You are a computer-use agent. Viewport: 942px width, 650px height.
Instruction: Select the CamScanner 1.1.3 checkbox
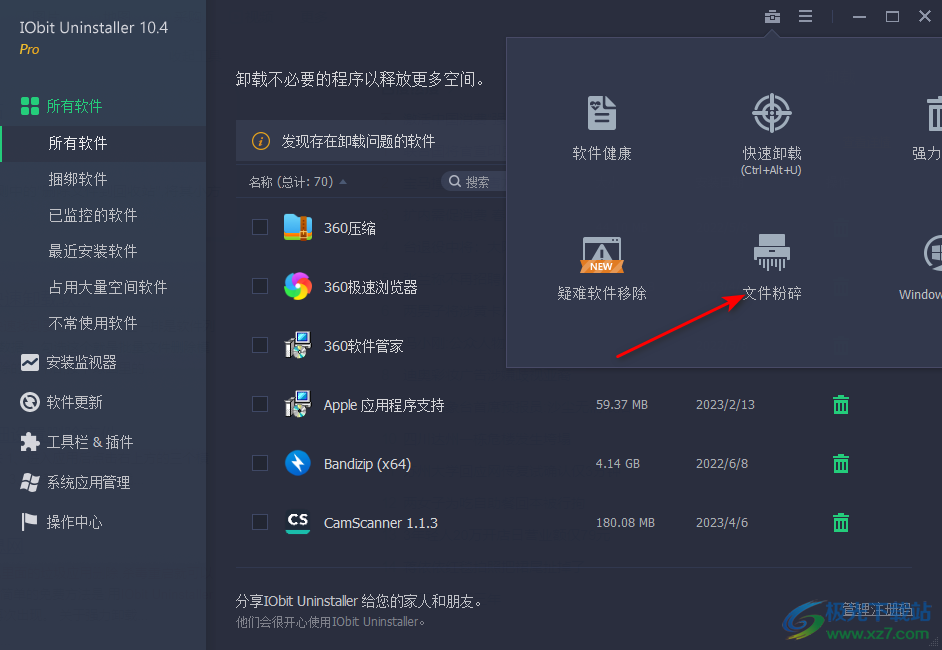[x=260, y=521]
